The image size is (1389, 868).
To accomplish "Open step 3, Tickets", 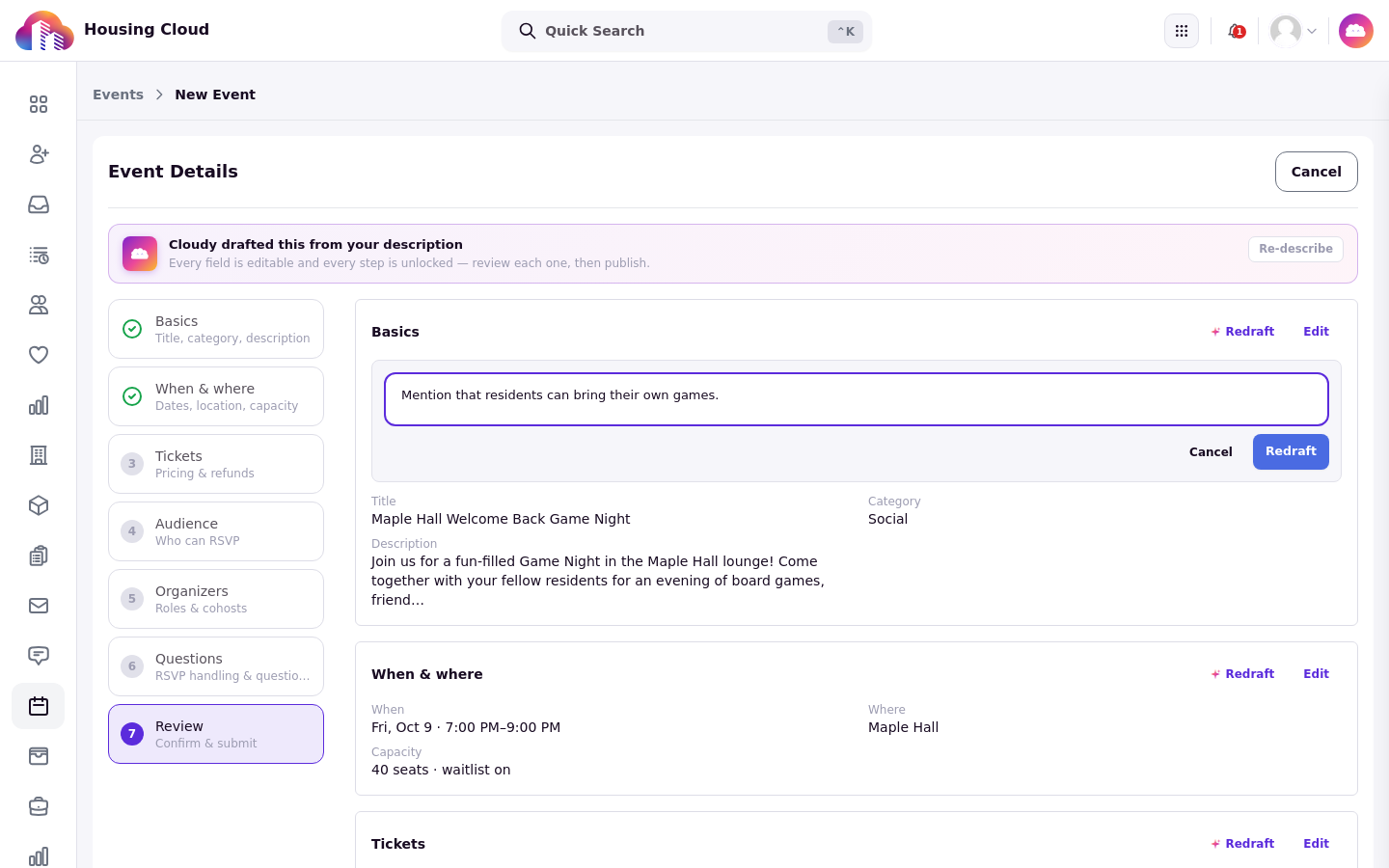I will coord(216,464).
